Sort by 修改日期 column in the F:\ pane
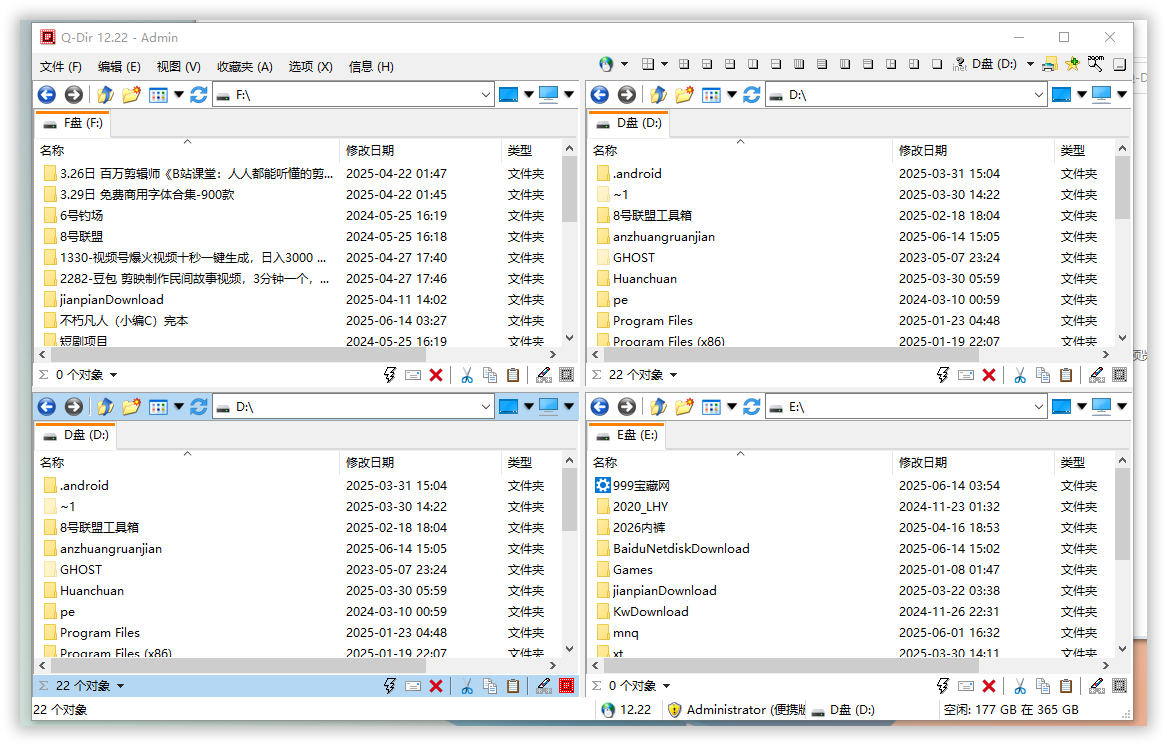The height and width of the screenshot is (746, 1167). 421,150
